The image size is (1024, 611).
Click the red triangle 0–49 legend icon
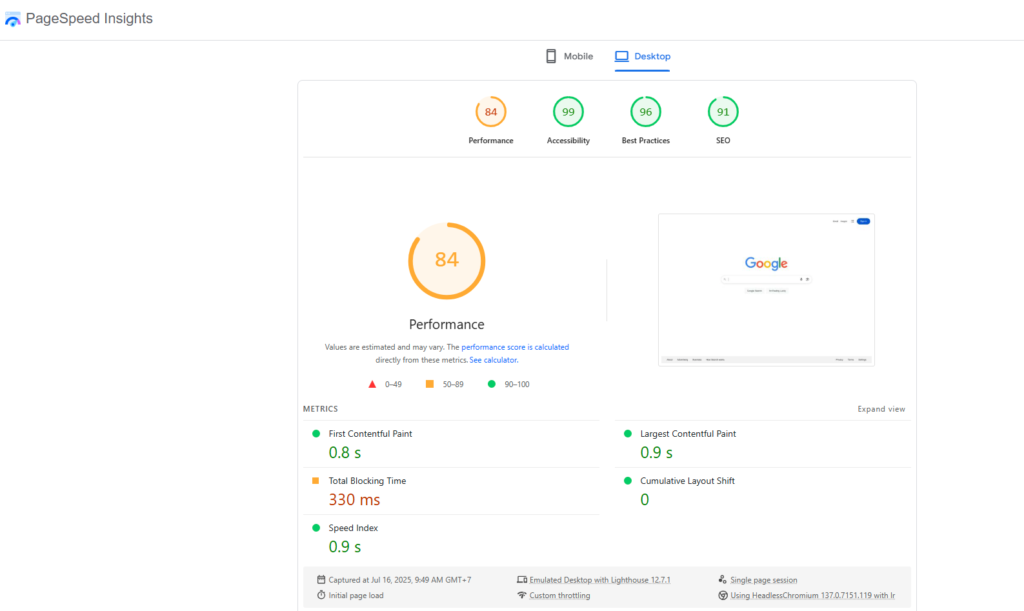372,384
